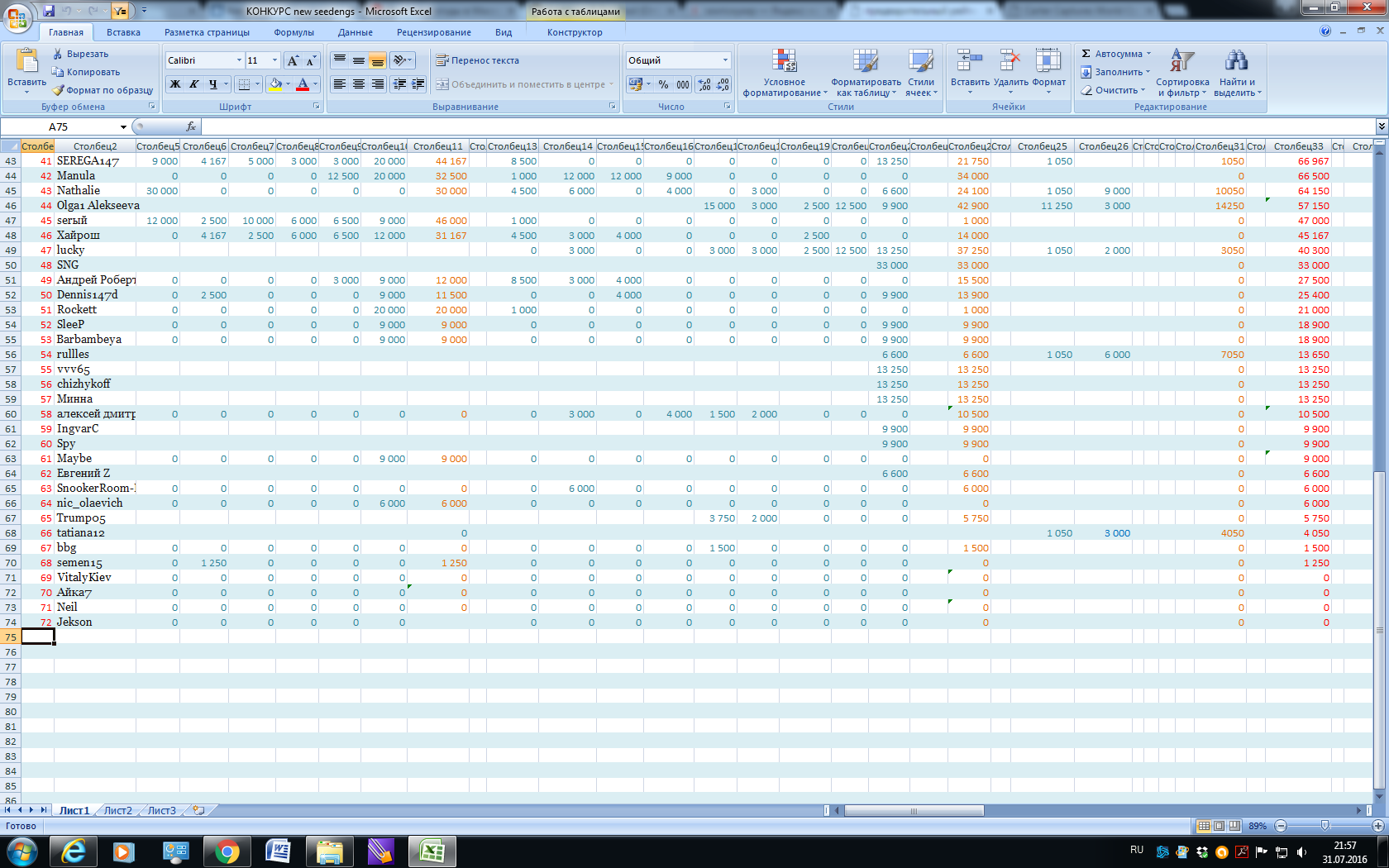This screenshot has height=868, width=1389.
Task: Open the Calibri font name dropdown
Action: [x=239, y=60]
